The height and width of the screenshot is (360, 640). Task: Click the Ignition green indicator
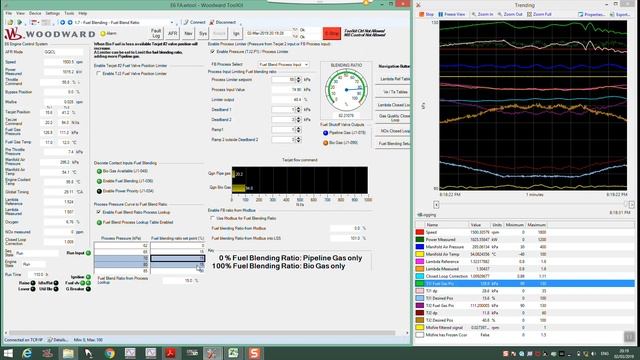[x=88, y=277]
